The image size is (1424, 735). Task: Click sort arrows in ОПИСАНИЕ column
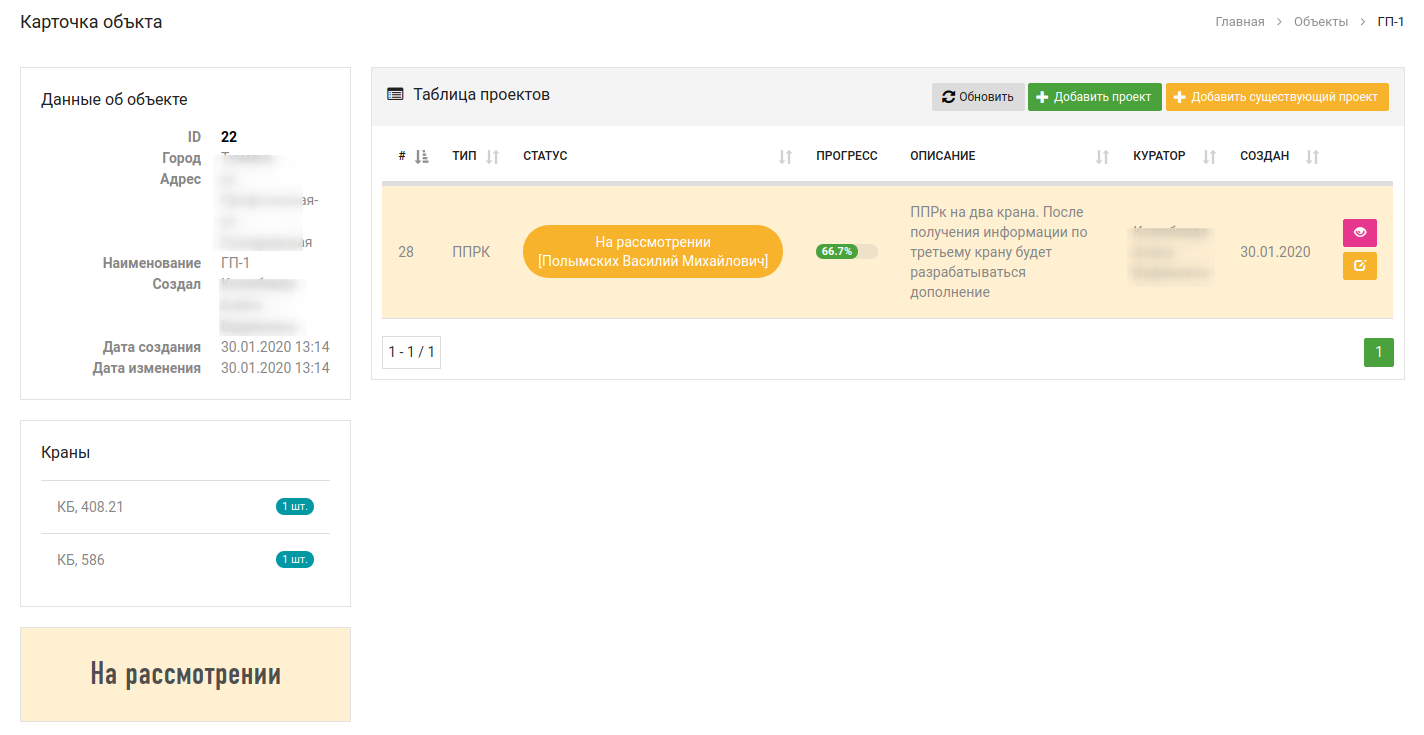click(1102, 156)
